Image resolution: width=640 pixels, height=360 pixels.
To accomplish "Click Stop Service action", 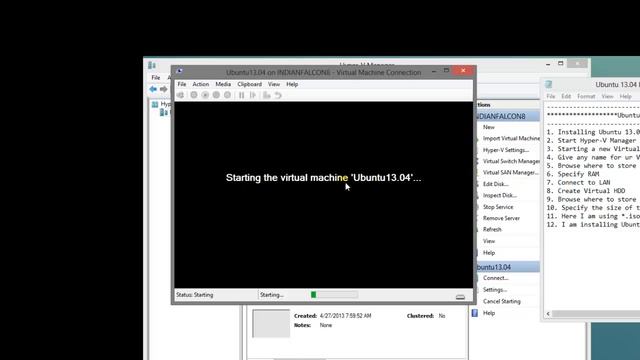I will point(498,207).
